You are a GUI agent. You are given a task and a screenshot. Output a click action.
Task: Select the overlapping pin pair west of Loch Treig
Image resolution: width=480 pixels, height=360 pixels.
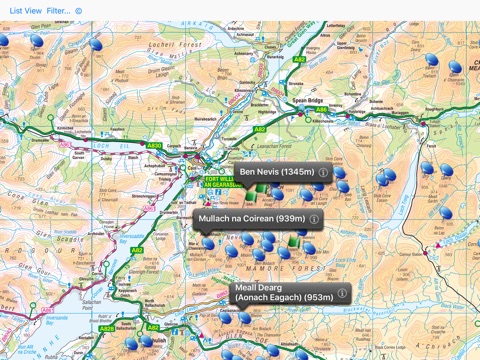click(386, 177)
